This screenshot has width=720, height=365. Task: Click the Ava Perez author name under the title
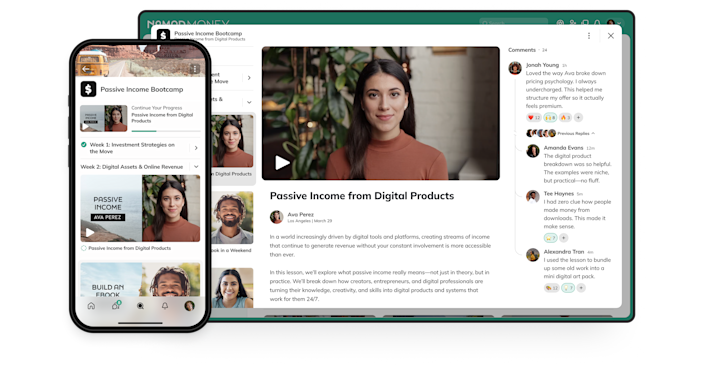point(301,214)
